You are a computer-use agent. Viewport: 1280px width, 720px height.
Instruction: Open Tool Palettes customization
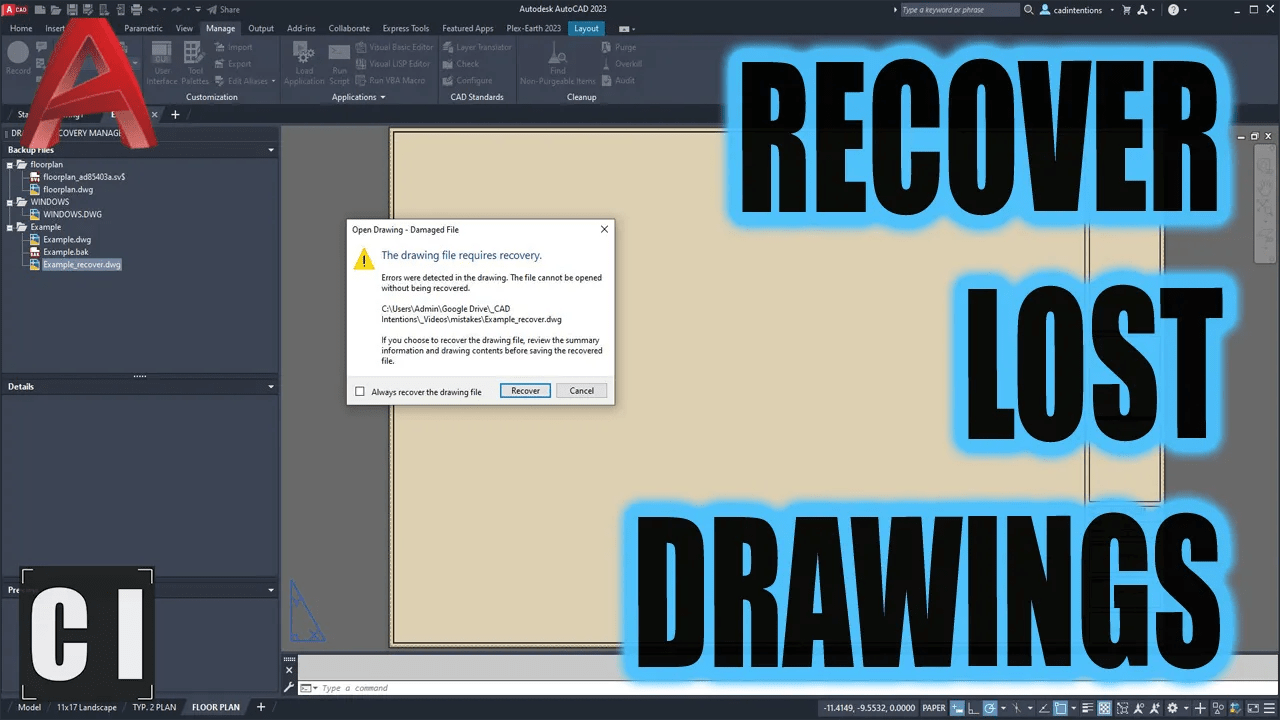195,63
